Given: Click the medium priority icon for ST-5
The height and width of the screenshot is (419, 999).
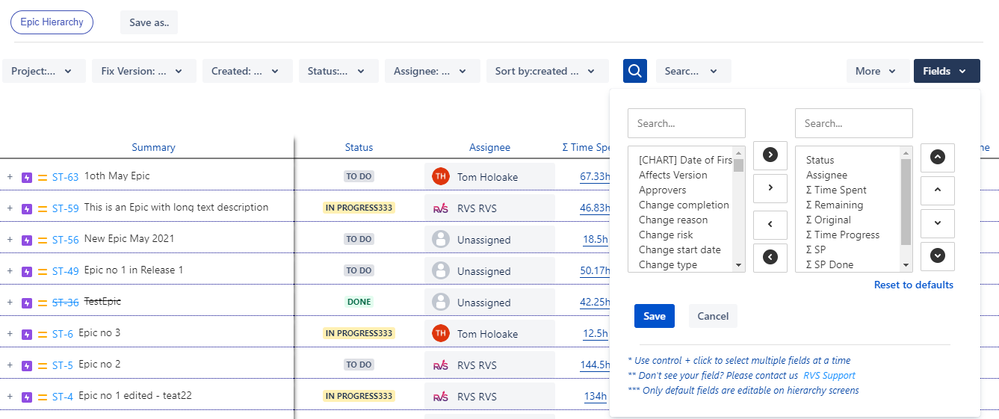Looking at the screenshot, I should [x=43, y=366].
